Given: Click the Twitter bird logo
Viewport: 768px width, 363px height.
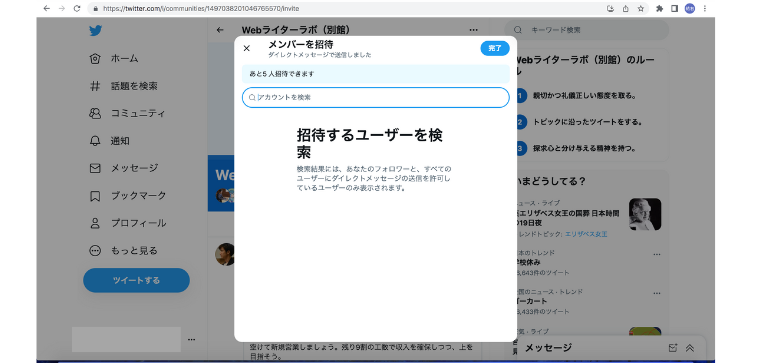Looking at the screenshot, I should [x=95, y=31].
